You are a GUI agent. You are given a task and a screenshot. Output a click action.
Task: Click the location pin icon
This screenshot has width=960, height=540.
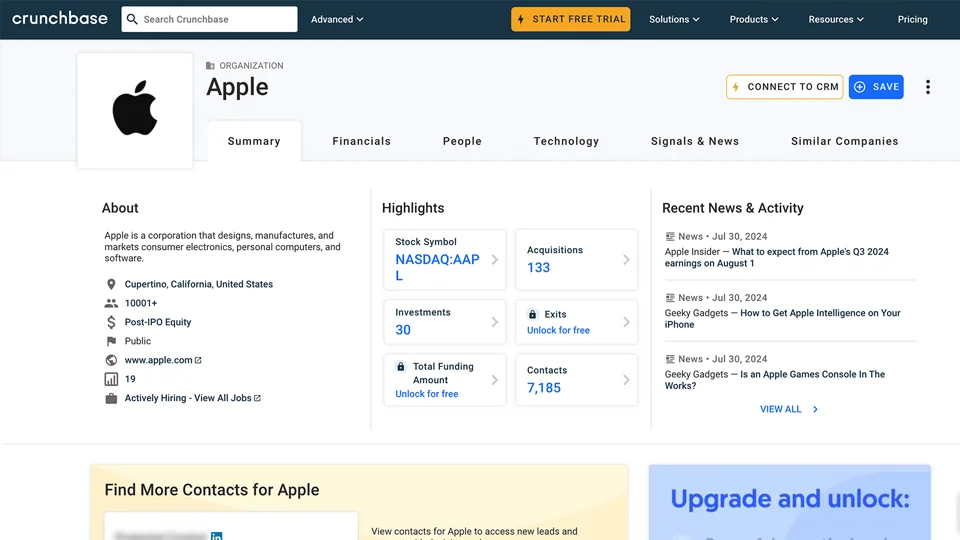[111, 284]
